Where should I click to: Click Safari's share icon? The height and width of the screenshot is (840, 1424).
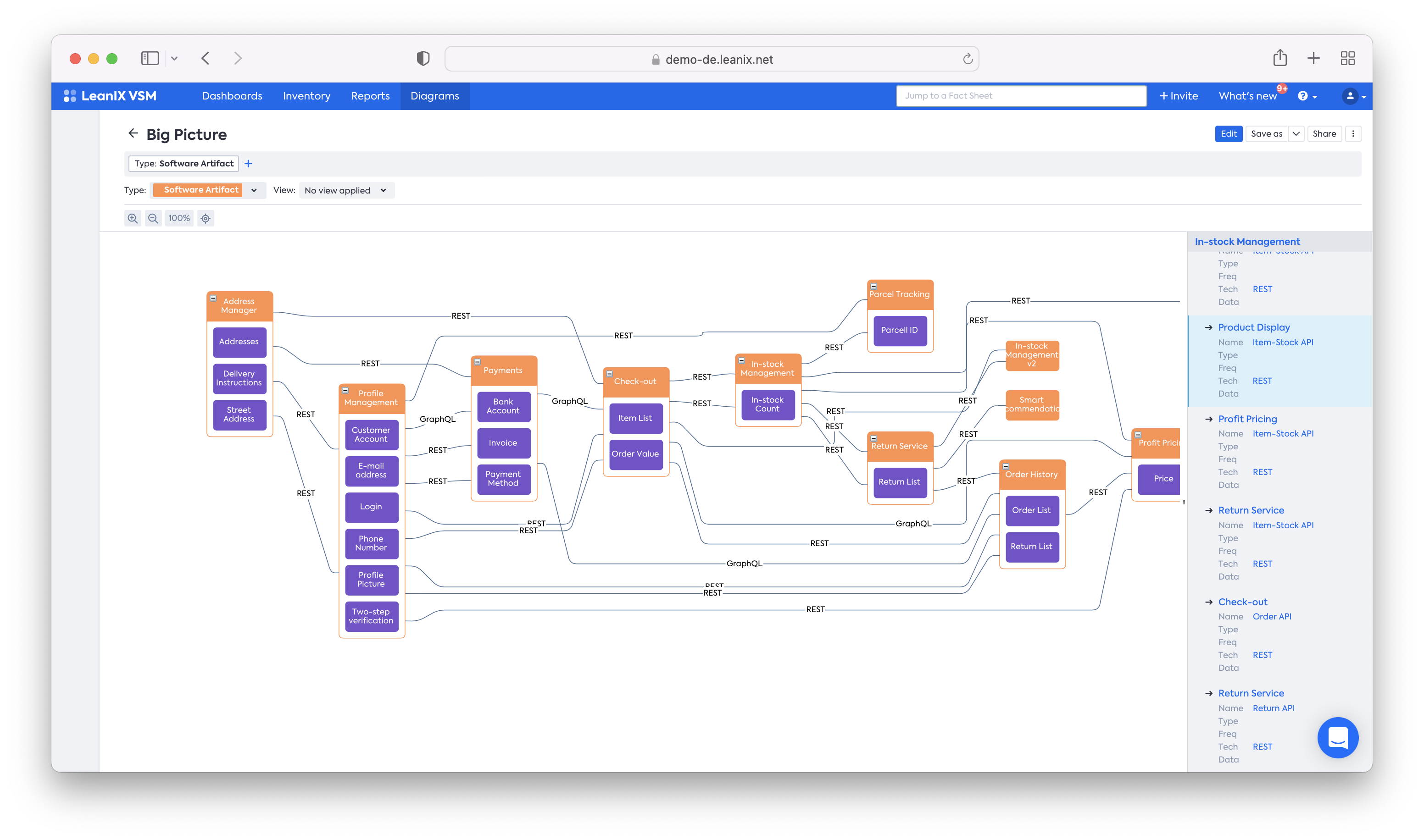click(1279, 58)
